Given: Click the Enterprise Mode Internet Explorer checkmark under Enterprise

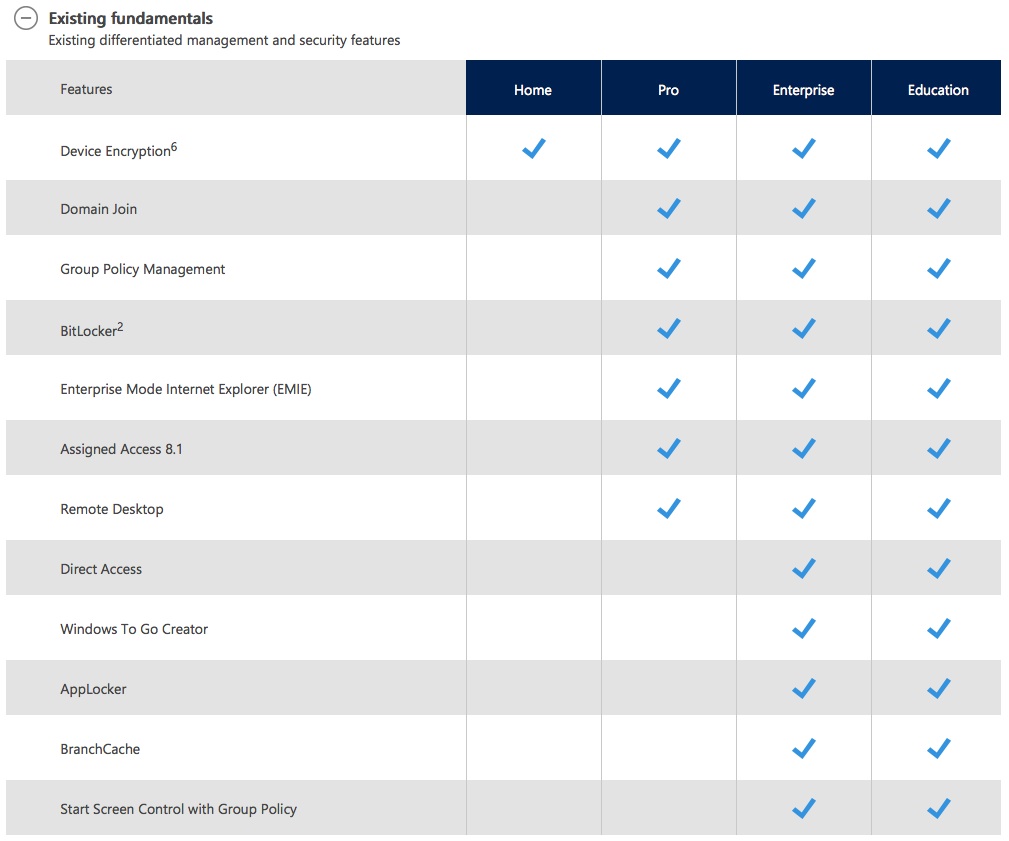Looking at the screenshot, I should [x=803, y=388].
